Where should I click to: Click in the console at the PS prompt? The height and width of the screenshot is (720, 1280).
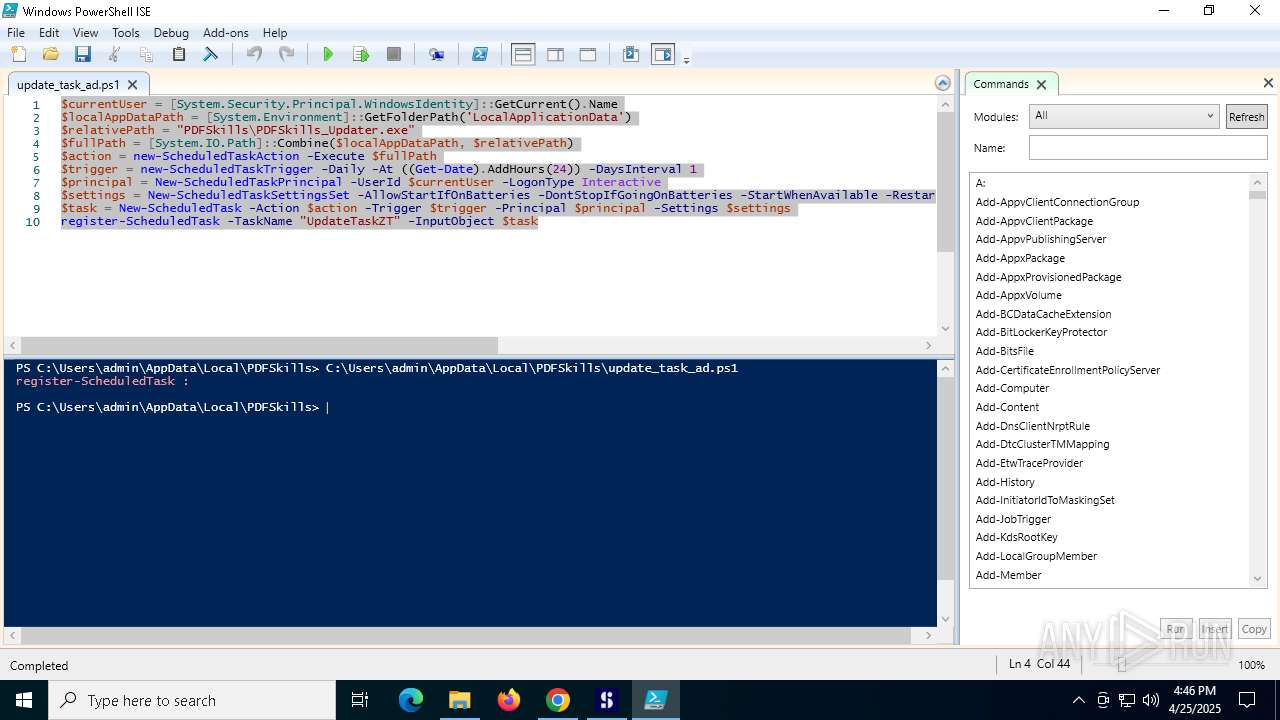click(326, 407)
